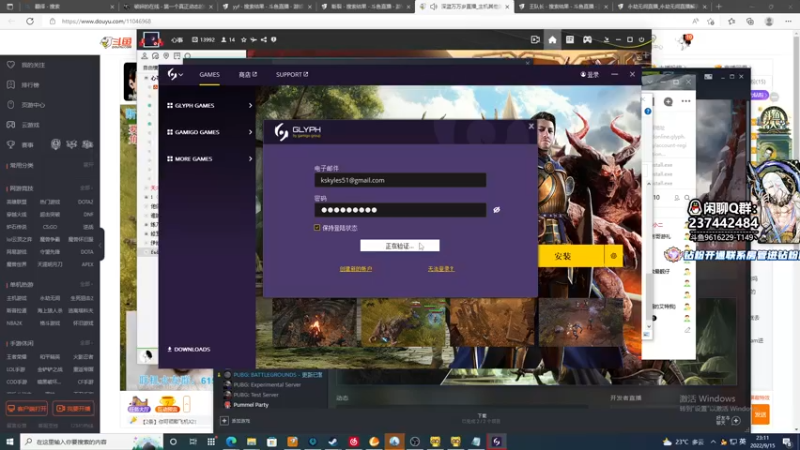Open the 商店 store tab in Glyph
Screen dimensions: 800x450
[247, 74]
